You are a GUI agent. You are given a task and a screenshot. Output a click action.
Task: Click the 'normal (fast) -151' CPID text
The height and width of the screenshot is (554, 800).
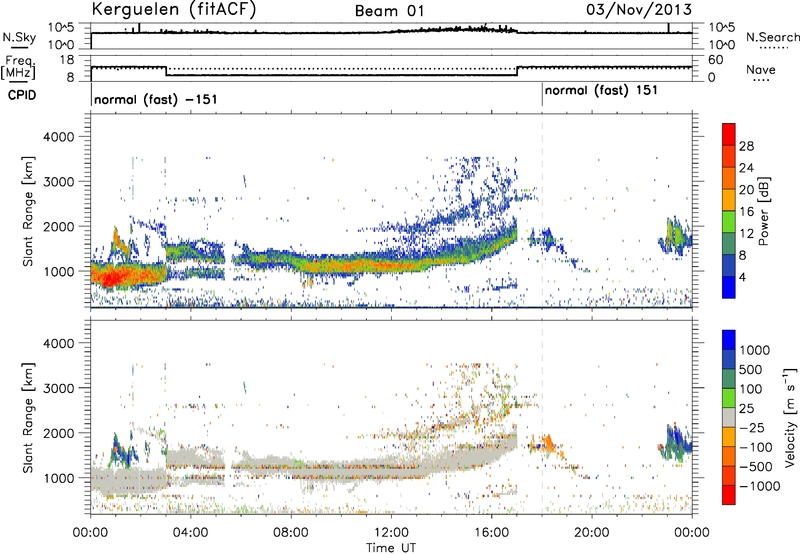(156, 99)
